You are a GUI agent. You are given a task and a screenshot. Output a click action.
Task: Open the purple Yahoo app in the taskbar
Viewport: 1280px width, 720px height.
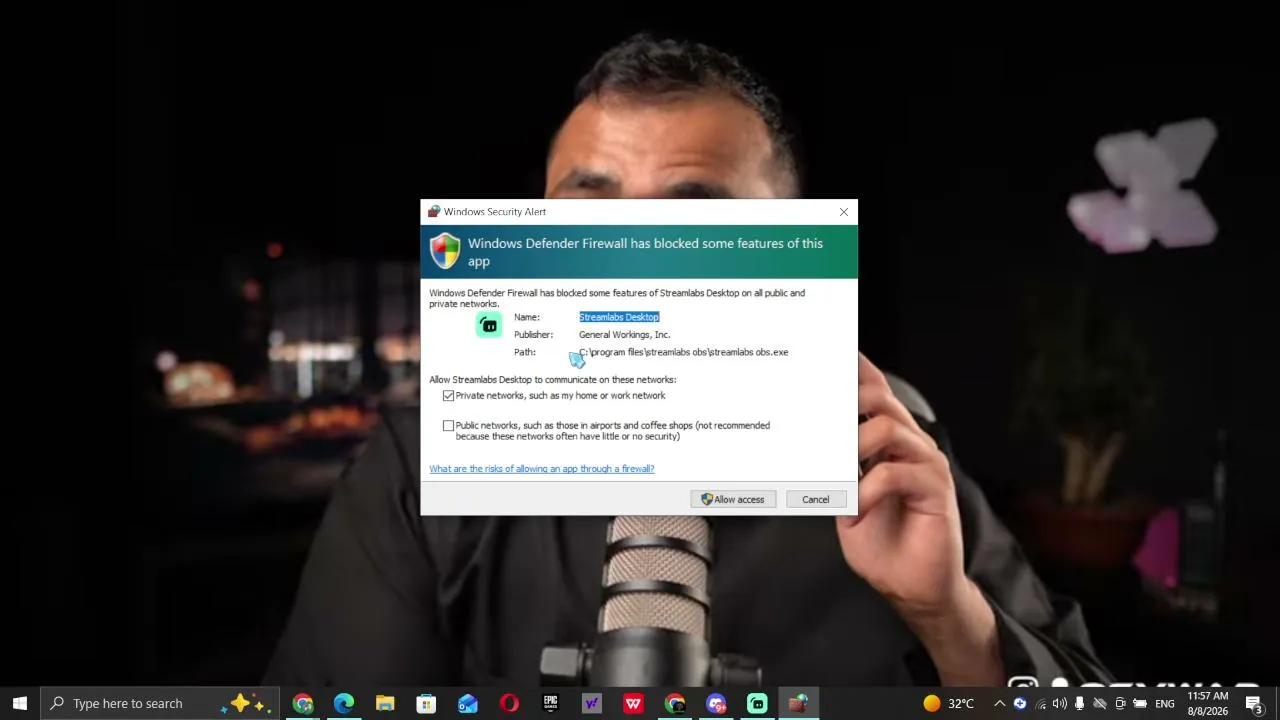(592, 703)
